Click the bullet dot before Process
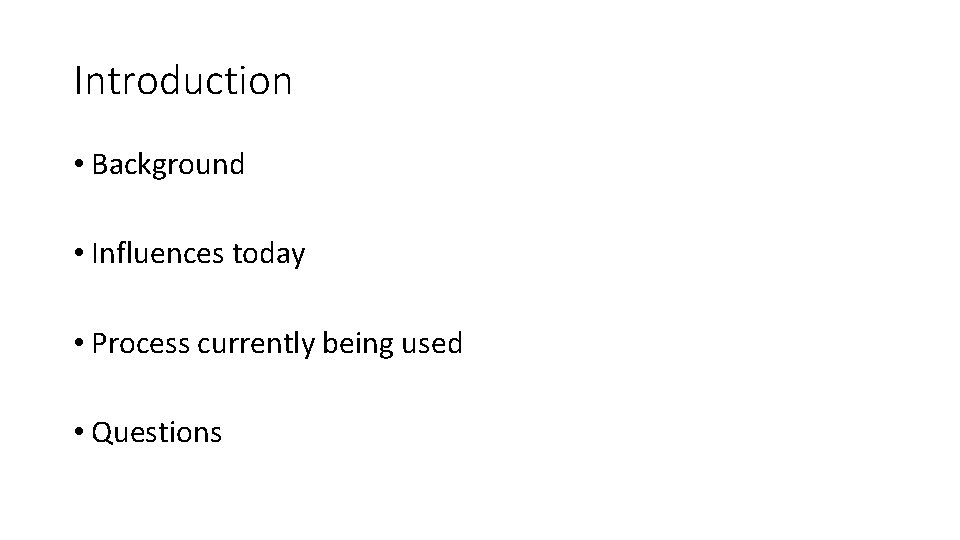 [x=79, y=345]
